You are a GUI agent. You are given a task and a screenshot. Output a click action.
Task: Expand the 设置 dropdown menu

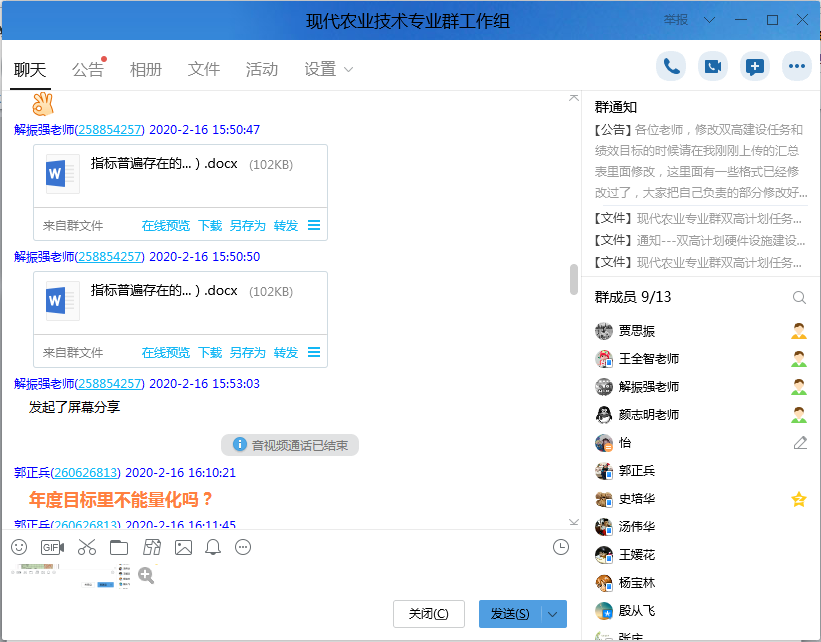click(x=348, y=70)
